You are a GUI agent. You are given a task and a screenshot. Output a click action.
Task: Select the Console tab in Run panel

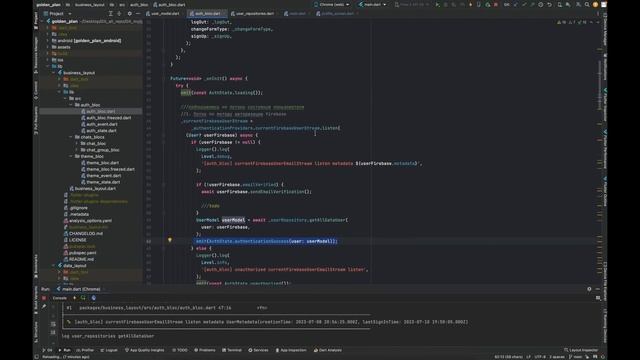pos(60,298)
